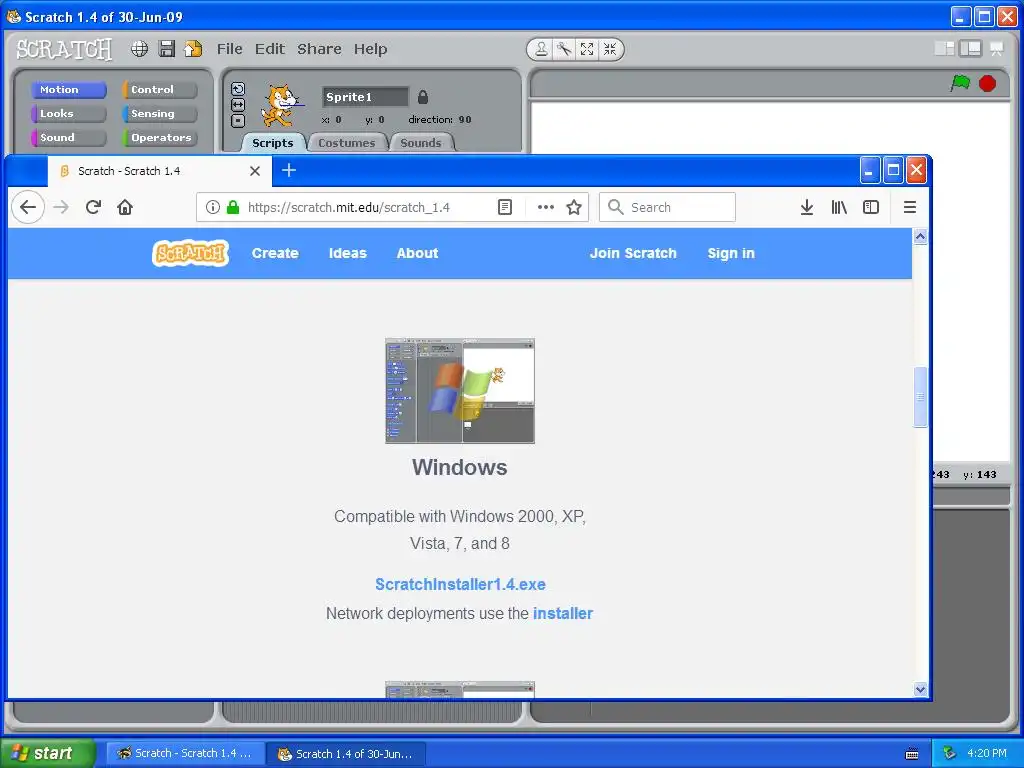Click Join Scratch link
Screen dimensions: 1024x768
[x=633, y=253]
